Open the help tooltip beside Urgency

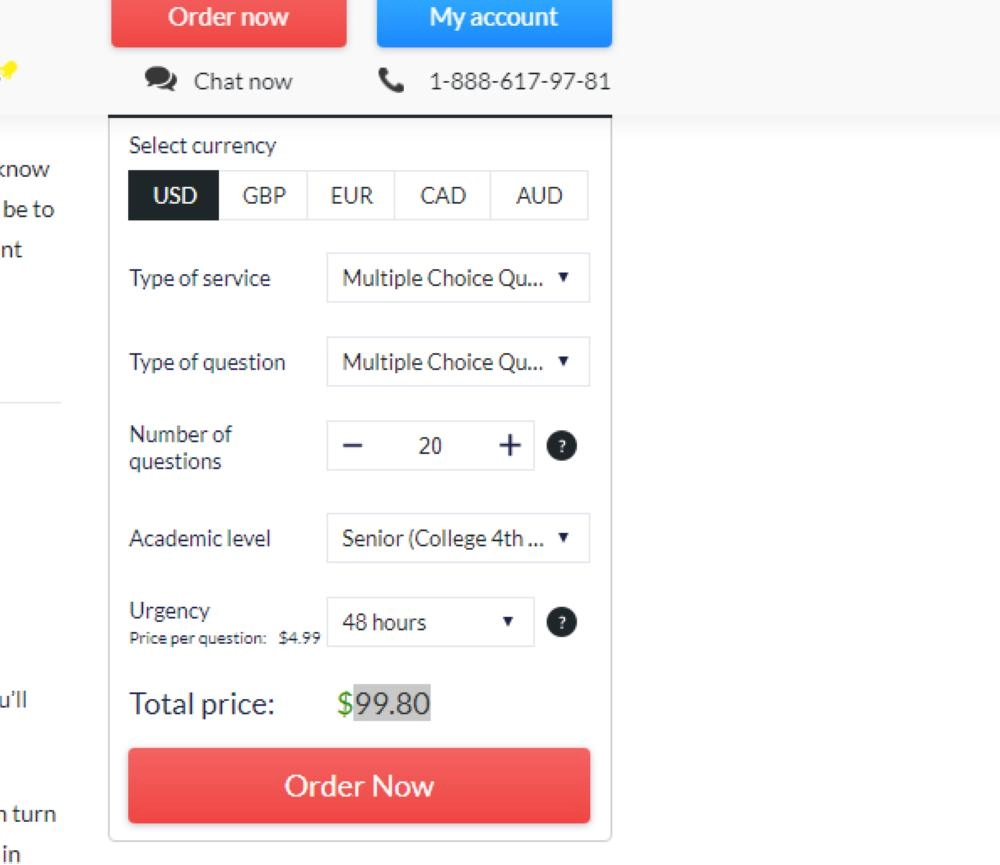pyautogui.click(x=562, y=622)
